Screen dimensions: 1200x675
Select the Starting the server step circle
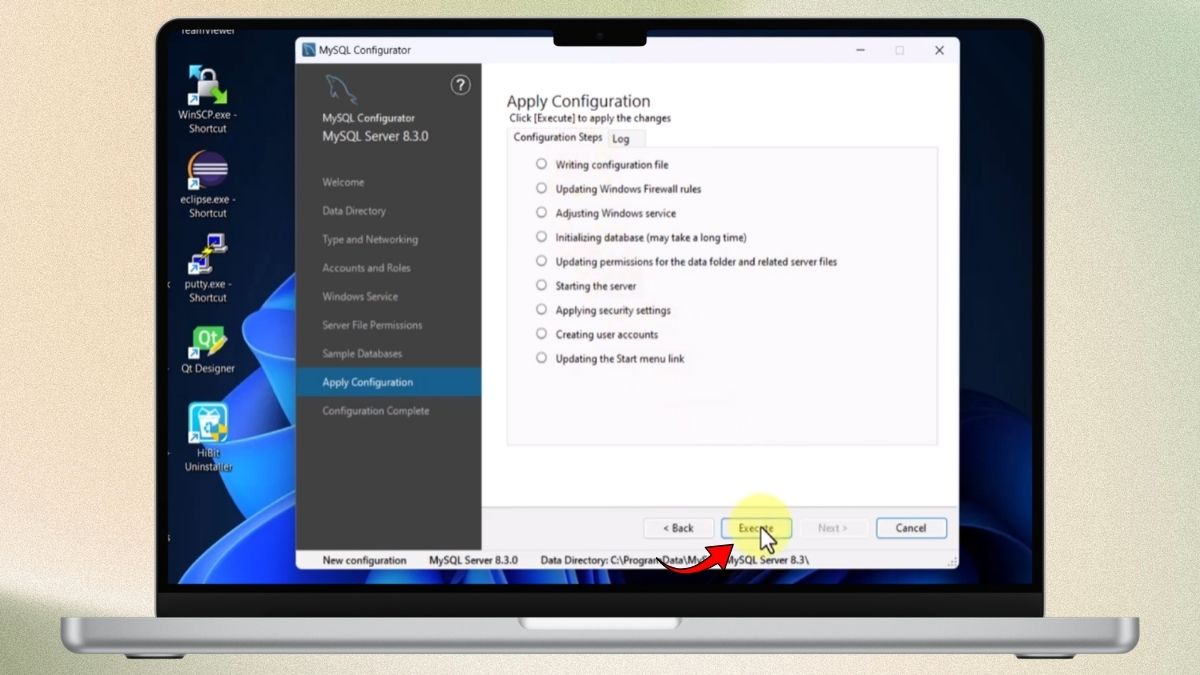(541, 285)
